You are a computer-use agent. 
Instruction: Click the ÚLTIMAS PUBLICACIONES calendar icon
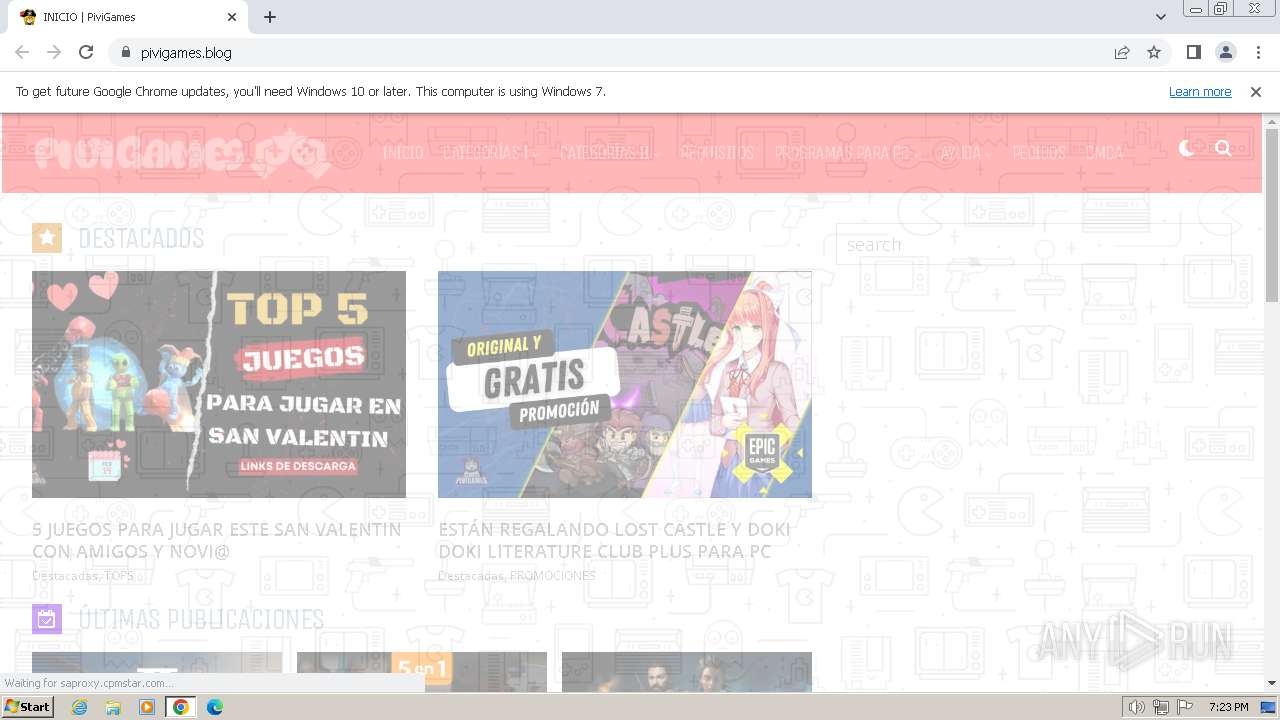point(47,619)
